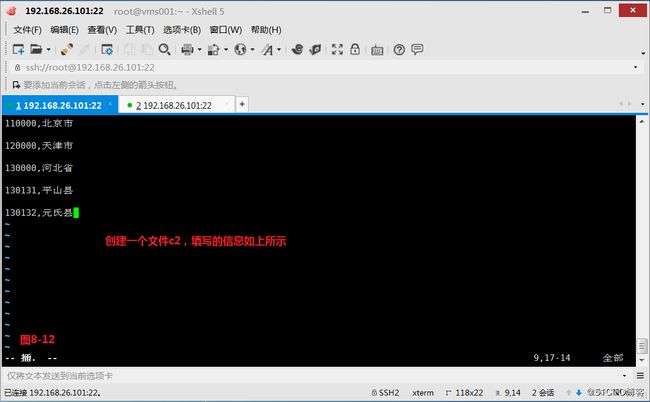
Task: Click the greyed Paste icon
Action: point(147,49)
